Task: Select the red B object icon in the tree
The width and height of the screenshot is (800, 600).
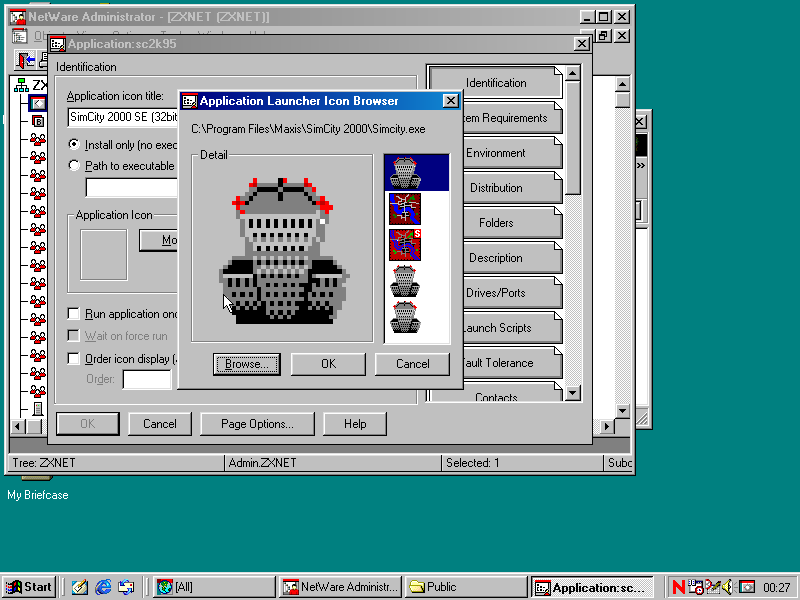Action: (x=38, y=121)
